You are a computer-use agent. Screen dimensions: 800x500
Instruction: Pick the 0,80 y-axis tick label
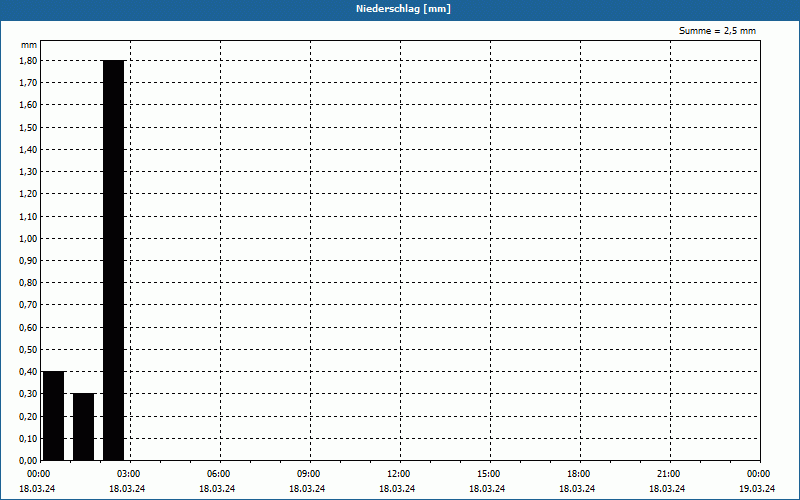tap(28, 283)
